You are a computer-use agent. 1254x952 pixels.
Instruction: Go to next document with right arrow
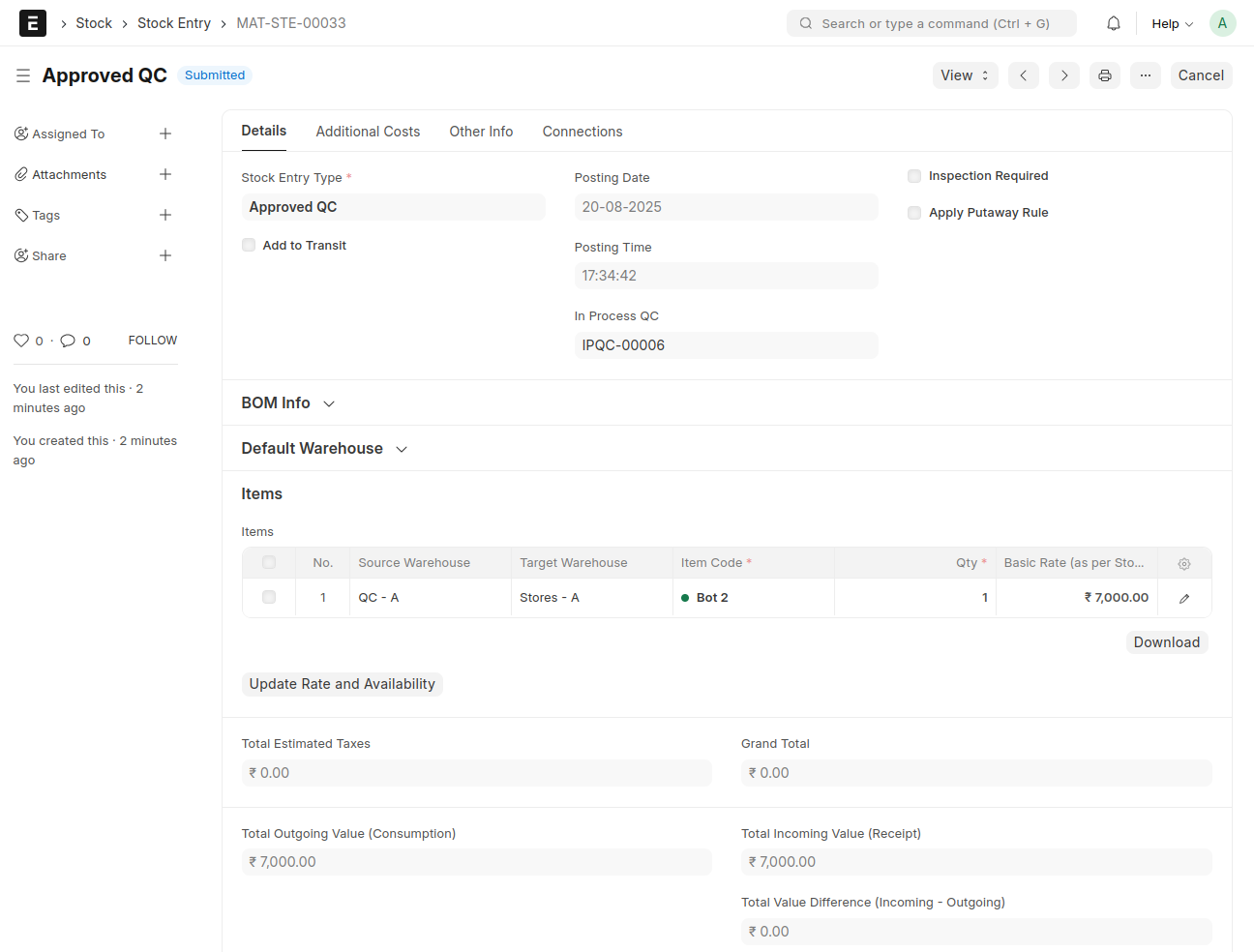click(1063, 75)
